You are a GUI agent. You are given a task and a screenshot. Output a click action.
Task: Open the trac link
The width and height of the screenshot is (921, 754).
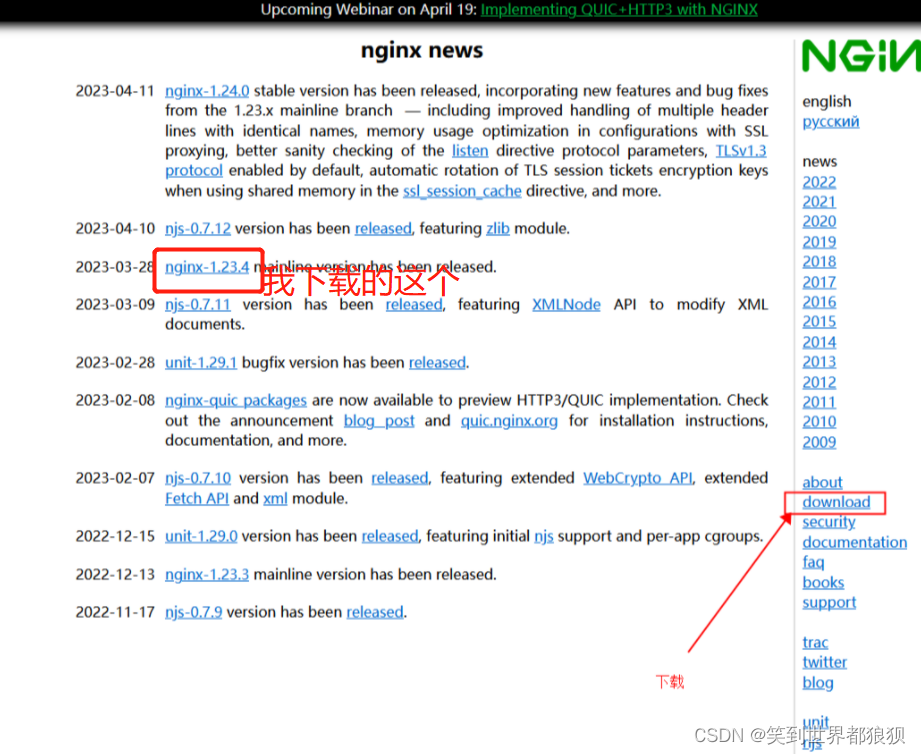[815, 642]
